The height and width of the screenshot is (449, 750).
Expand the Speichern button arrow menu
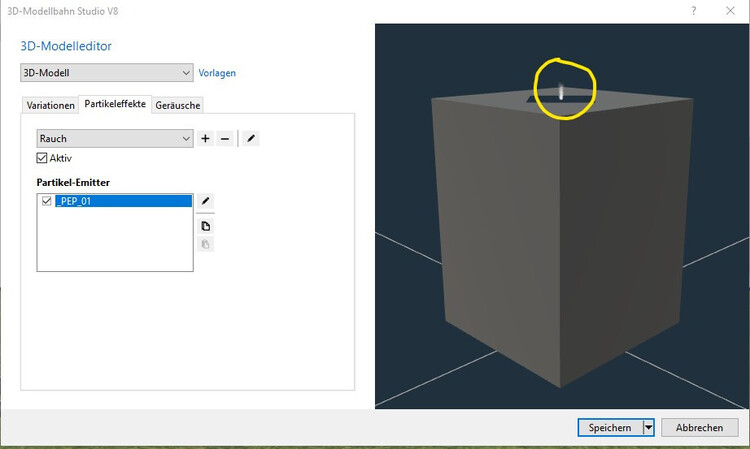click(648, 427)
